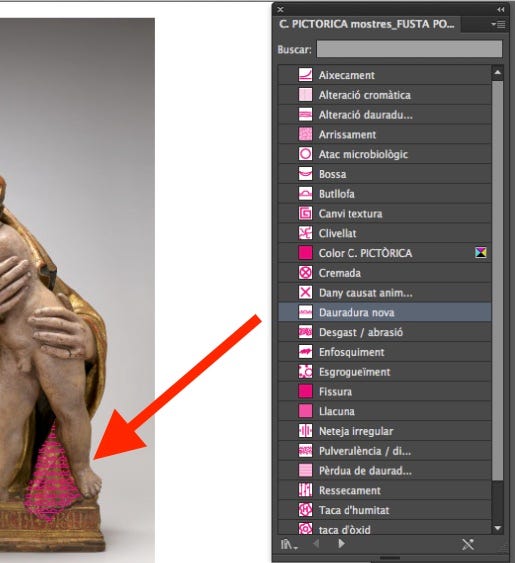Open the swatch libraries menu icon
Viewport: 515px width, 563px height.
pyautogui.click(x=289, y=544)
